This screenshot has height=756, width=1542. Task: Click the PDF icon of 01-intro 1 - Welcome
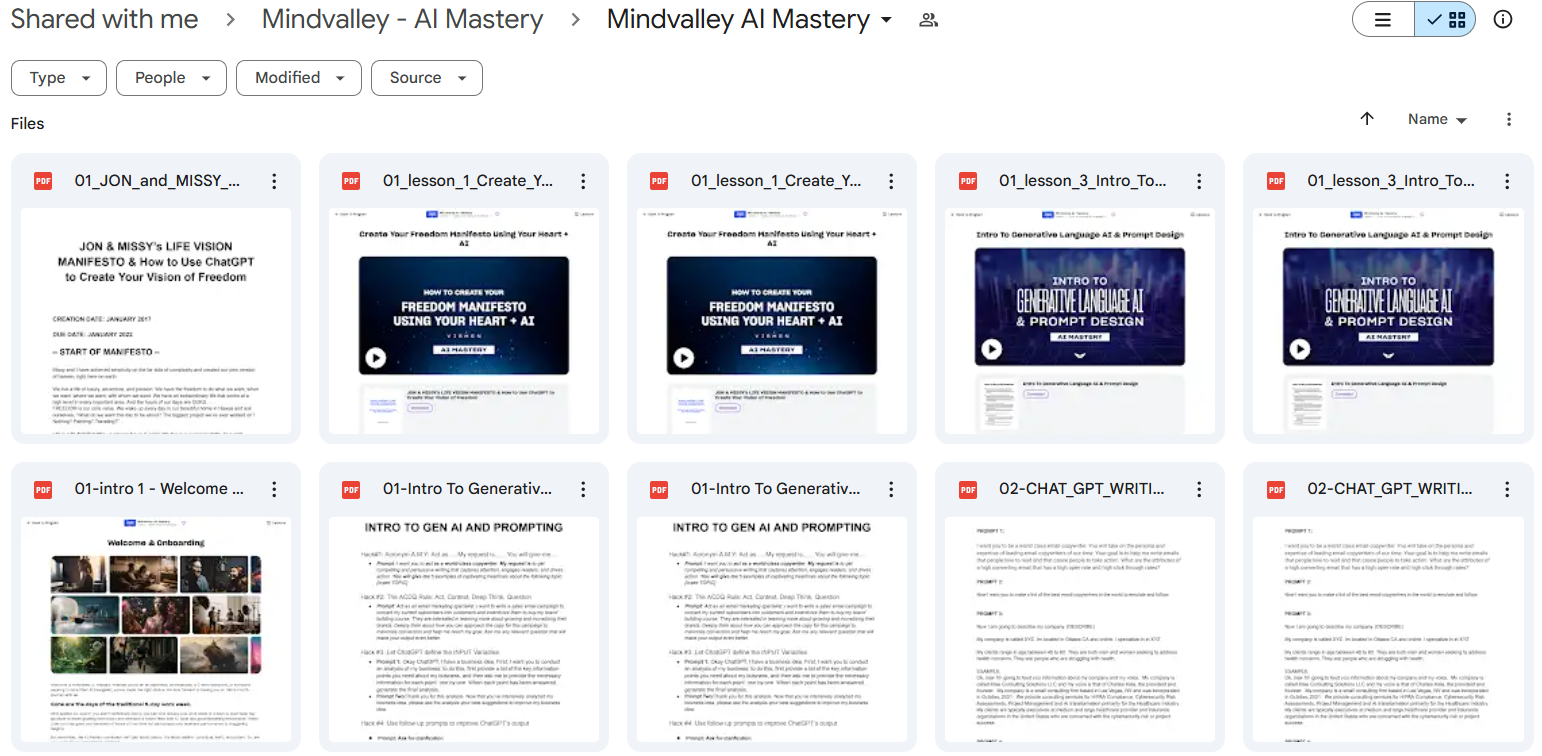pos(43,489)
